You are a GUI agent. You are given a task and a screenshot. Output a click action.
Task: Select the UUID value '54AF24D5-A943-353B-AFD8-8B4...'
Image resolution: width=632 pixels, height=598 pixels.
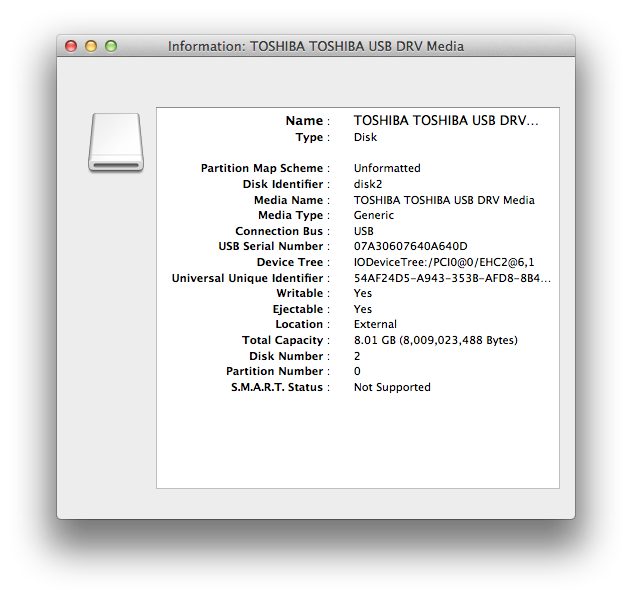[x=452, y=278]
